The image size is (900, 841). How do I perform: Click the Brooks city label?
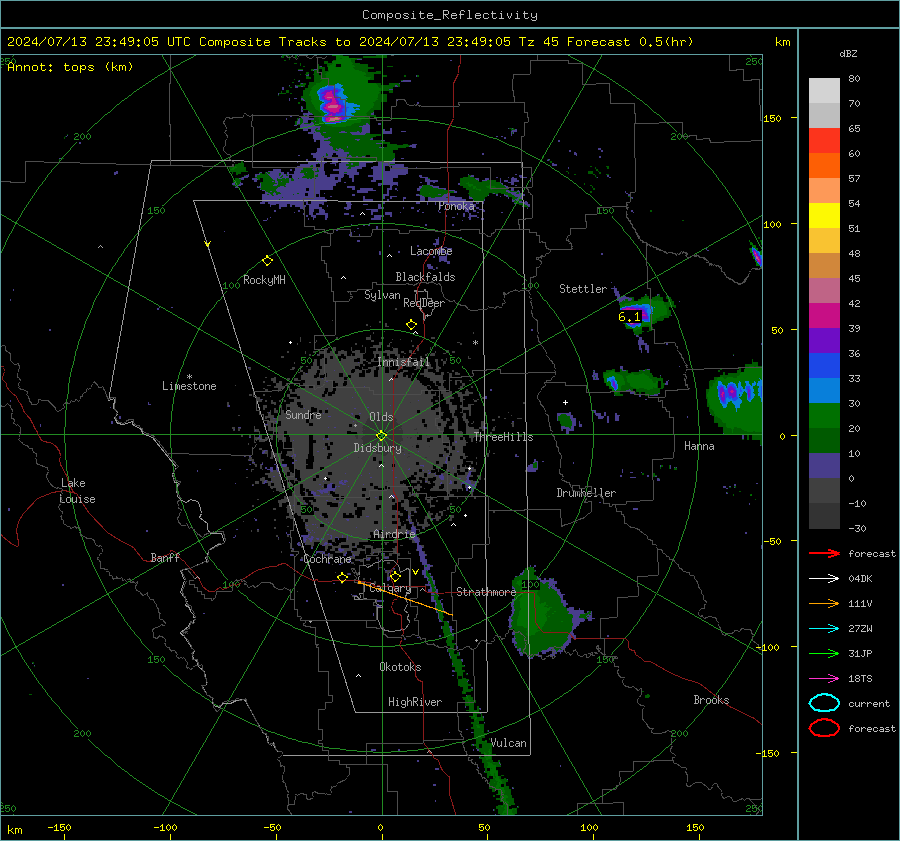coord(711,700)
